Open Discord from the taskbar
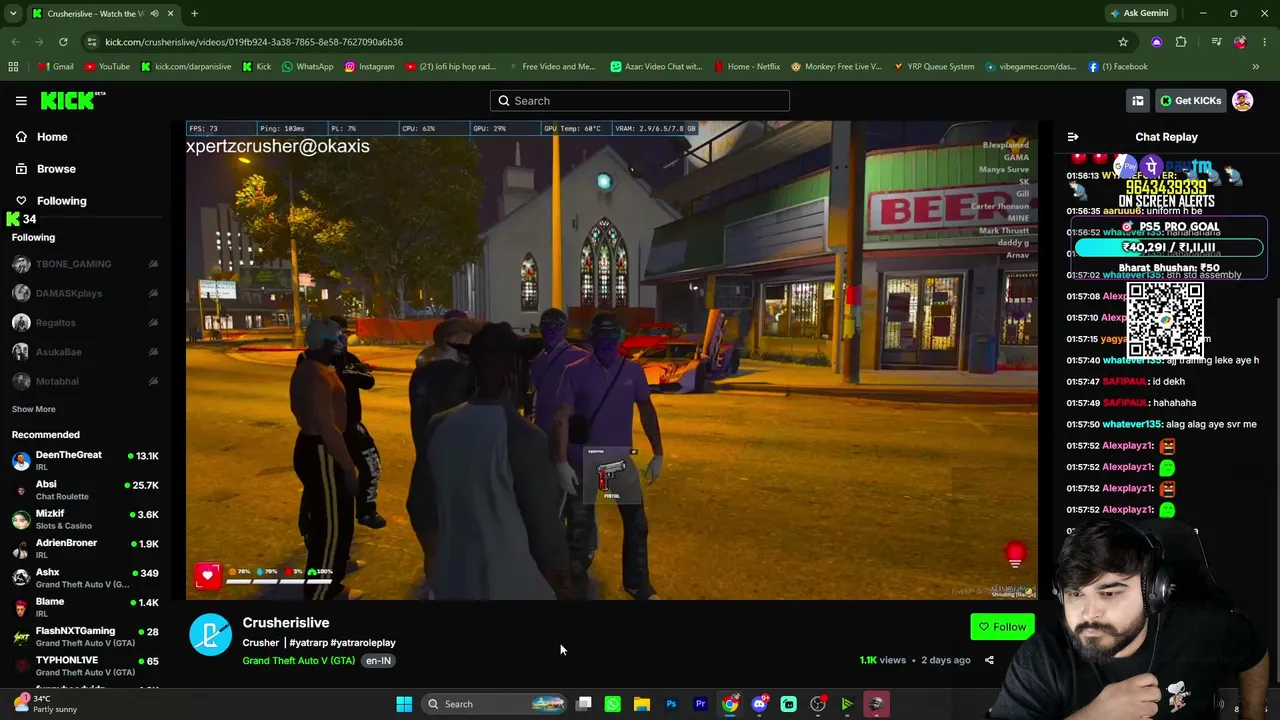Screen dimensions: 1280x720 (x=759, y=704)
